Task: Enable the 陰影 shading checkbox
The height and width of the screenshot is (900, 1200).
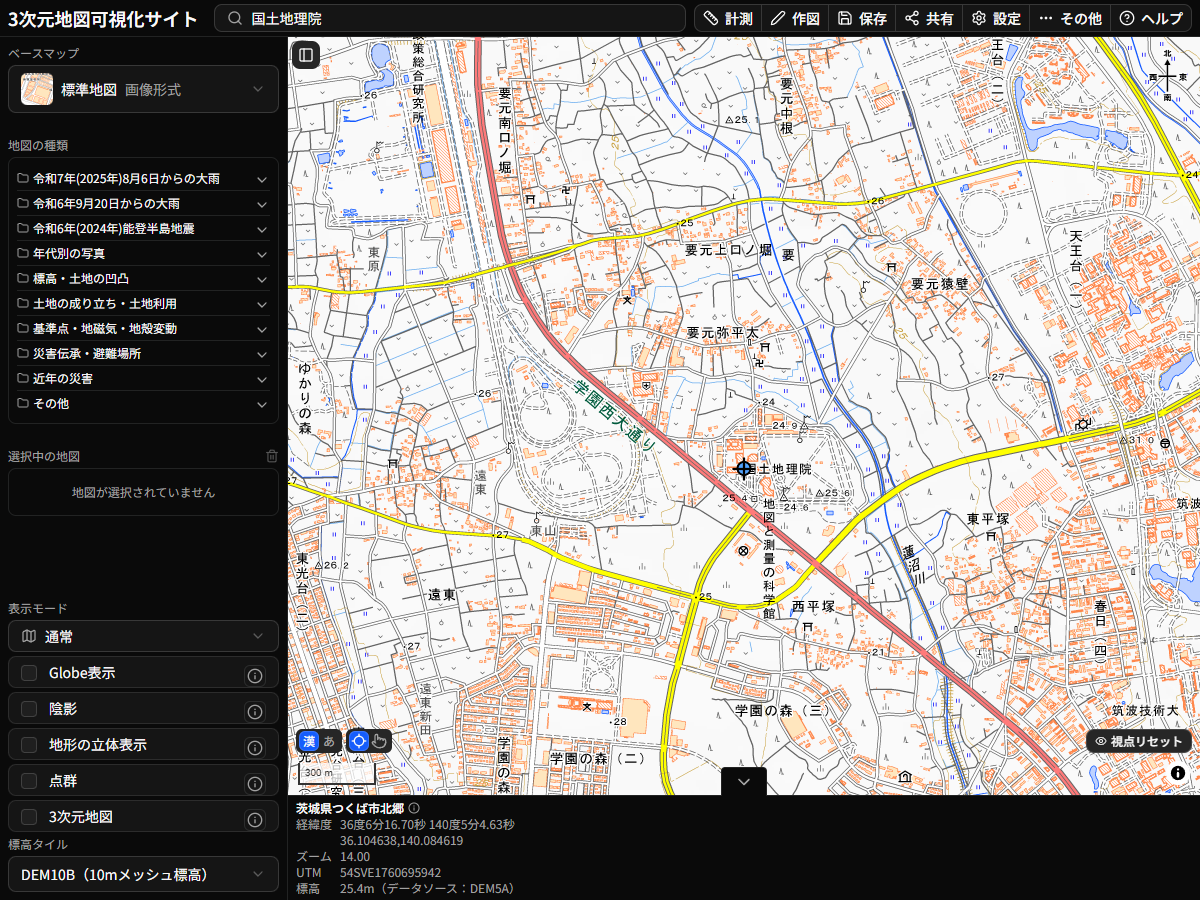Action: (29, 709)
